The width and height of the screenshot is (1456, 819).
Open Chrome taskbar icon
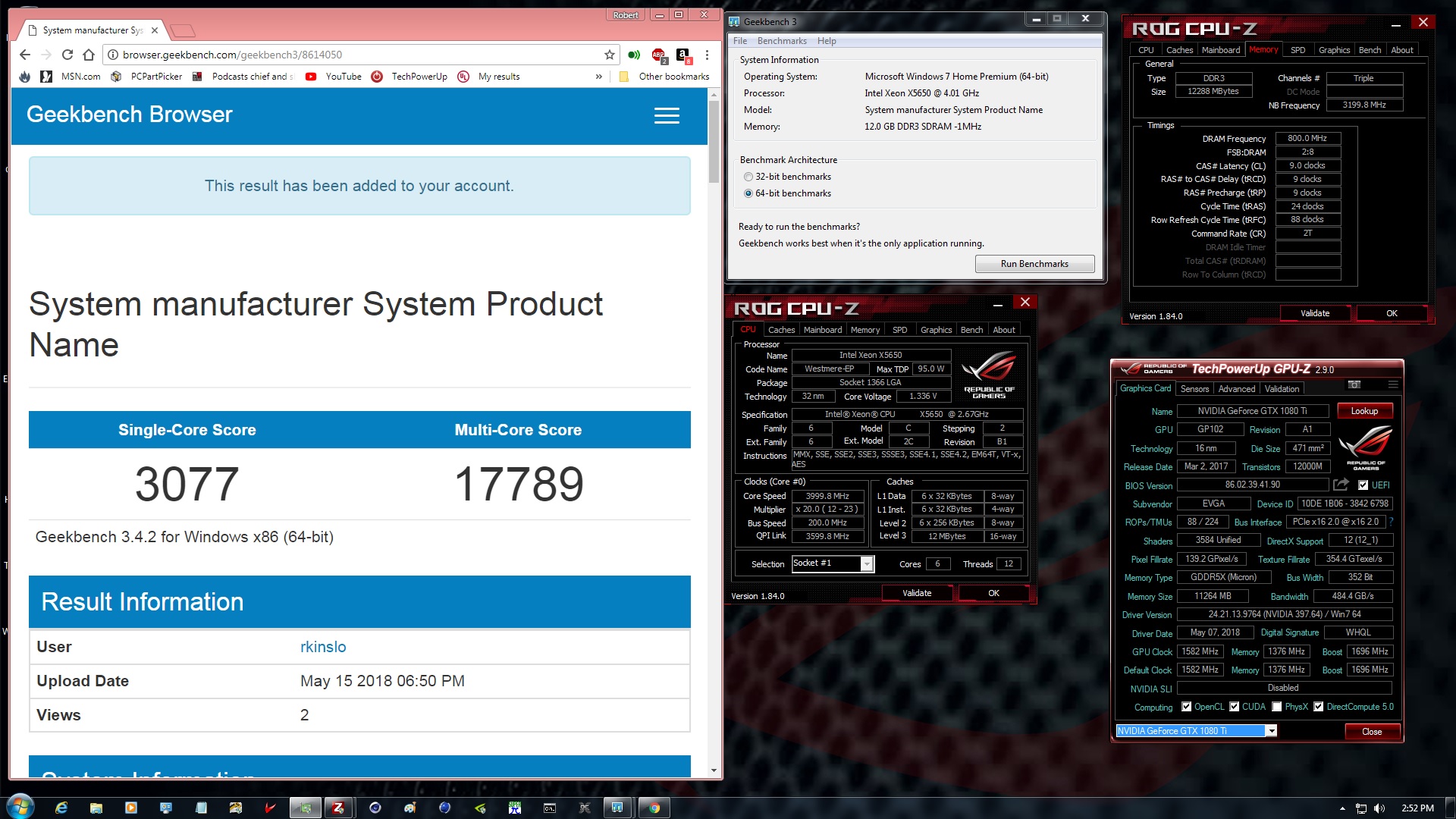(654, 808)
